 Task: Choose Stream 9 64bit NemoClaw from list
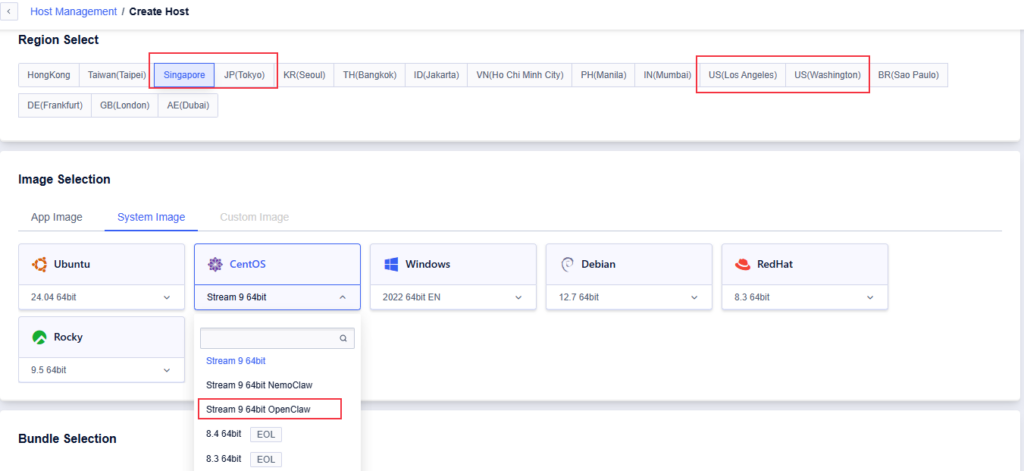tap(268, 385)
